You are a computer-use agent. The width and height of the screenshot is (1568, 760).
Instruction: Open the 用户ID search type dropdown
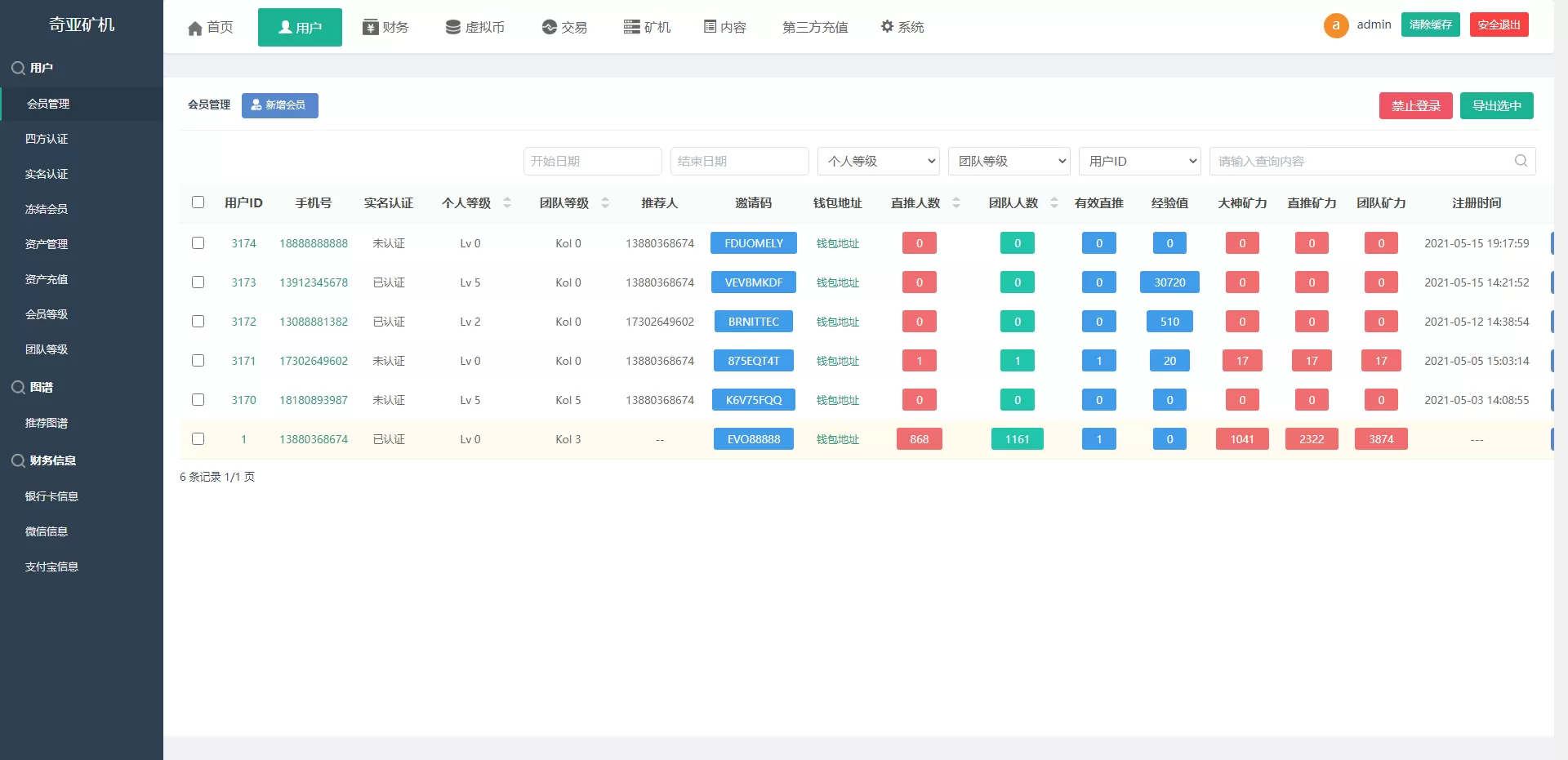point(1139,162)
